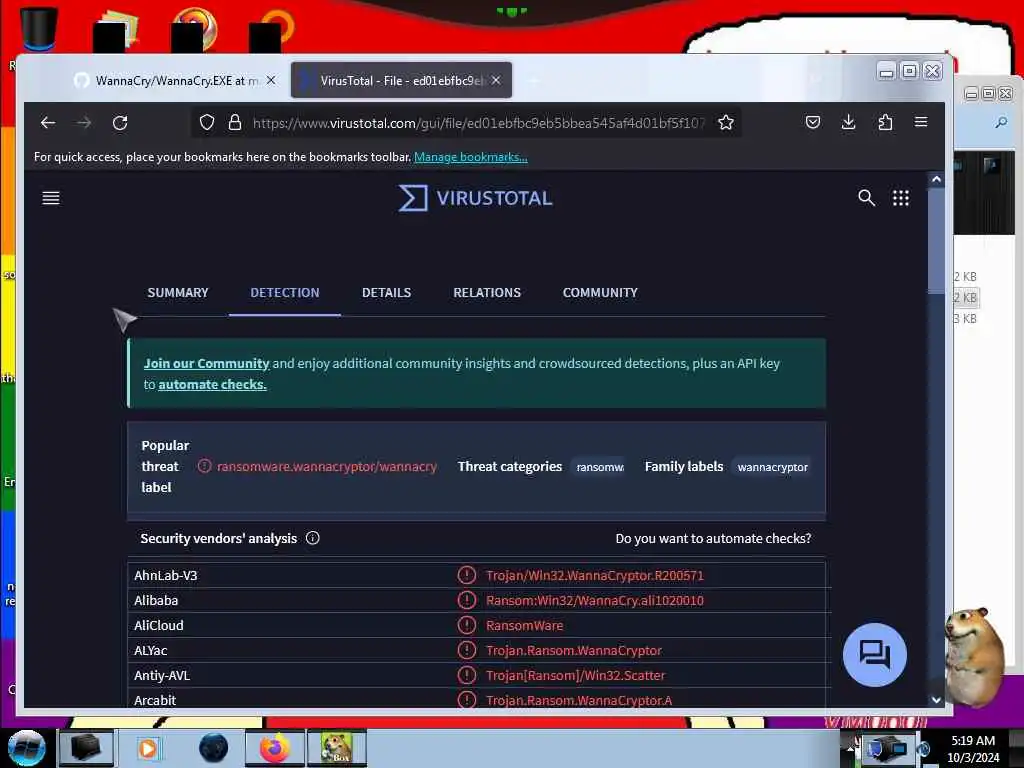Go back using the browser back arrow

48,123
